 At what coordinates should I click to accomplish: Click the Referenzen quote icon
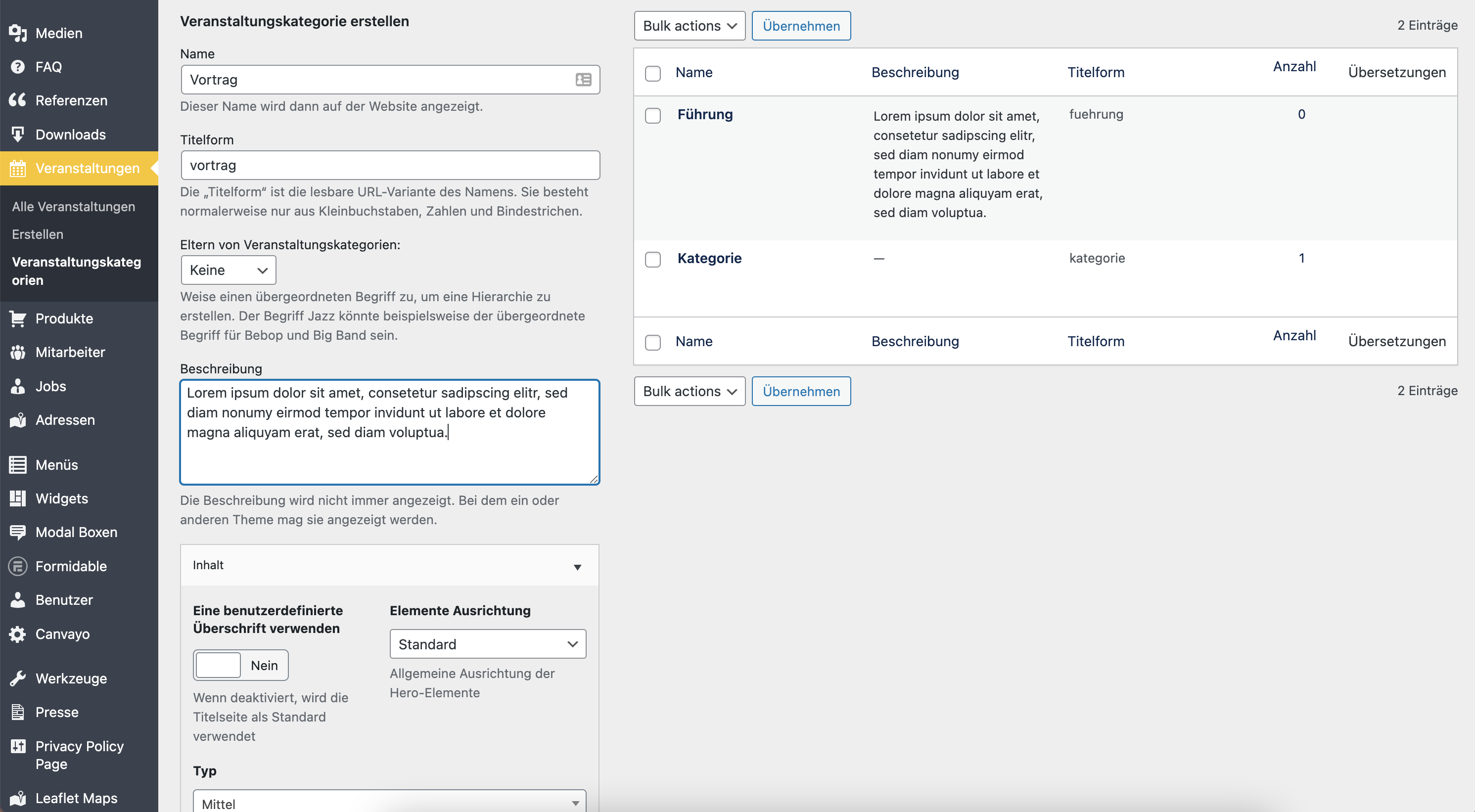18,100
